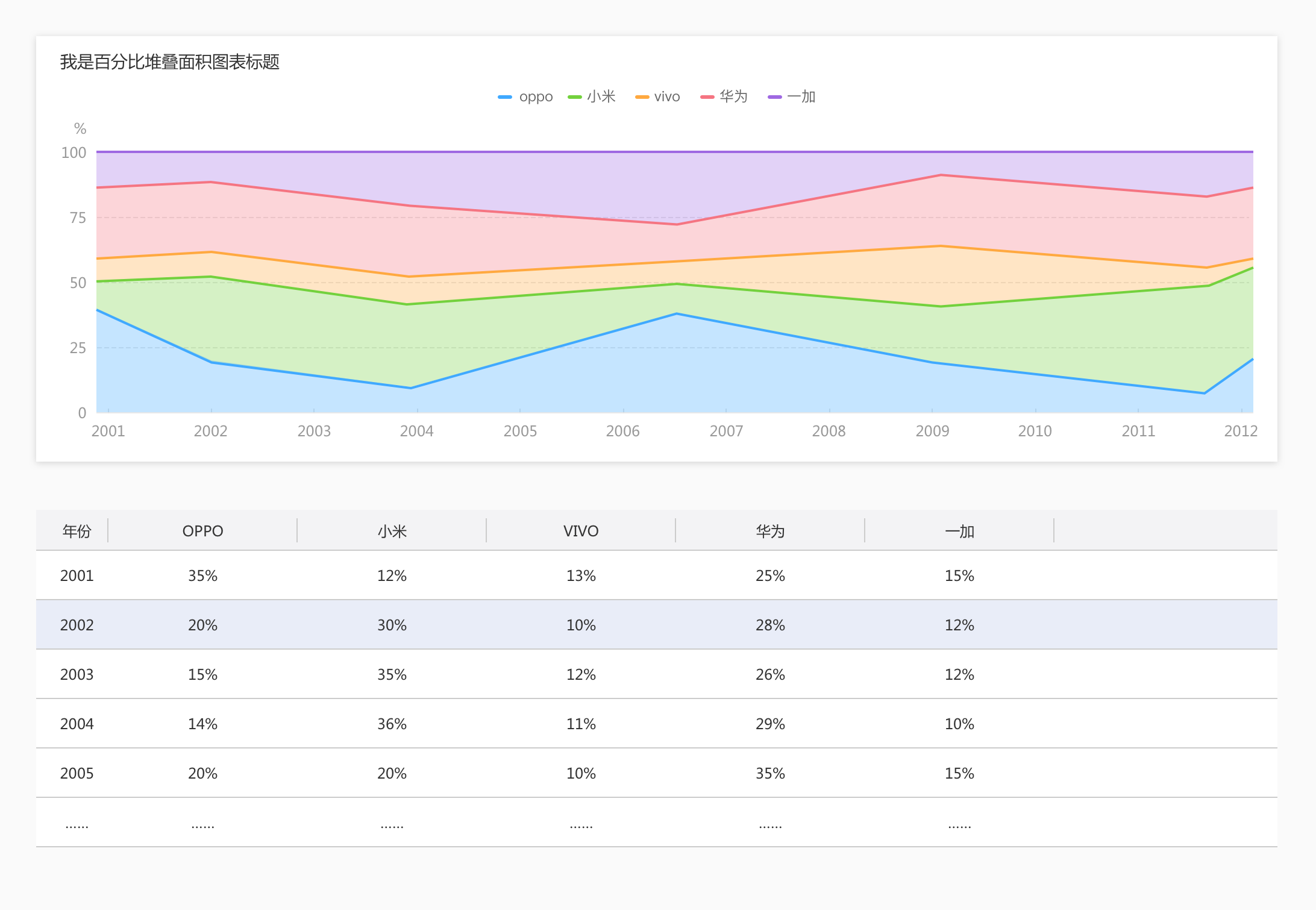Click the 36% cell in 2004 row
This screenshot has height=910, width=1316.
[392, 724]
